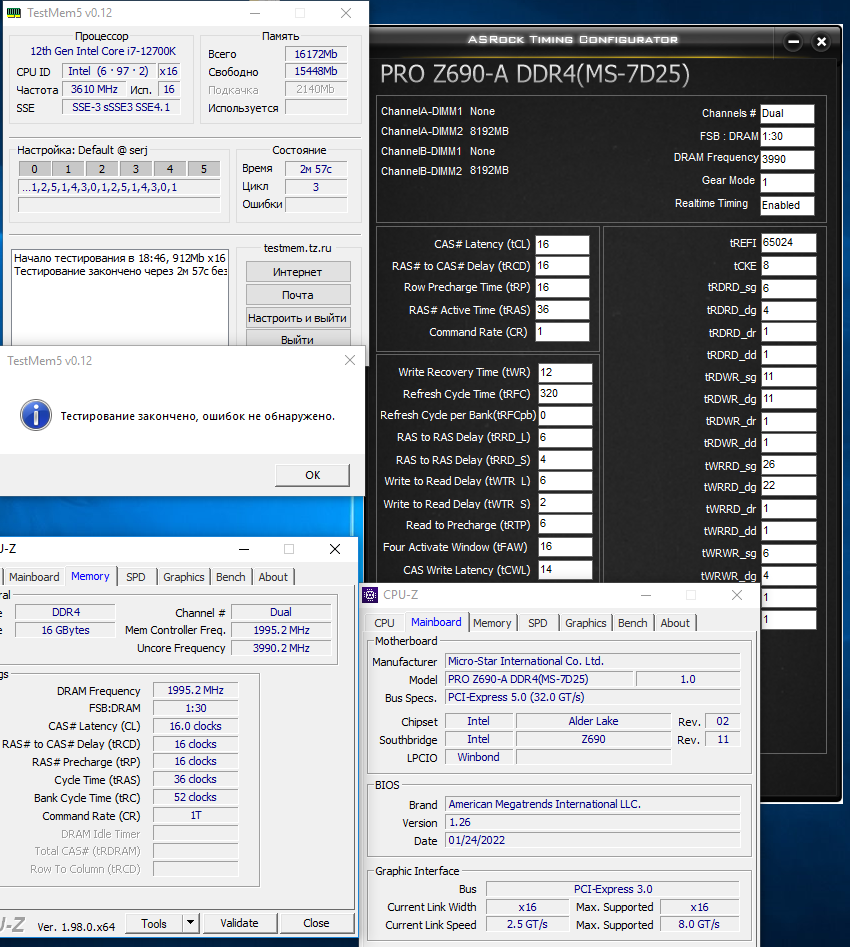Switch to the CPU tab in CPU-Z
The width and height of the screenshot is (850, 947).
(x=384, y=623)
